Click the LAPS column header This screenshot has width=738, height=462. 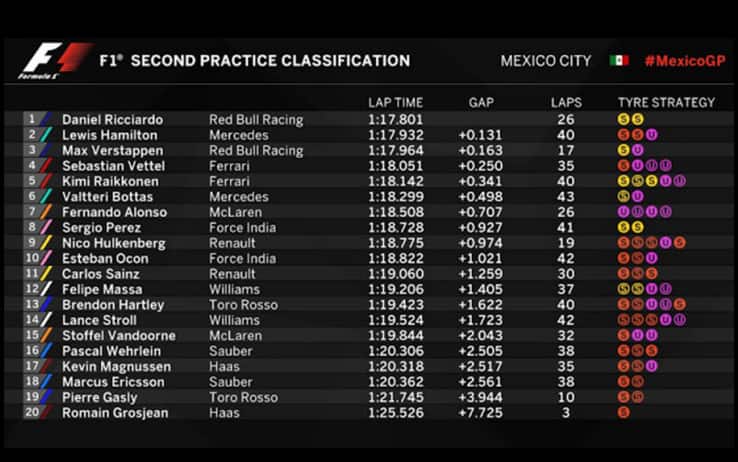pos(566,102)
